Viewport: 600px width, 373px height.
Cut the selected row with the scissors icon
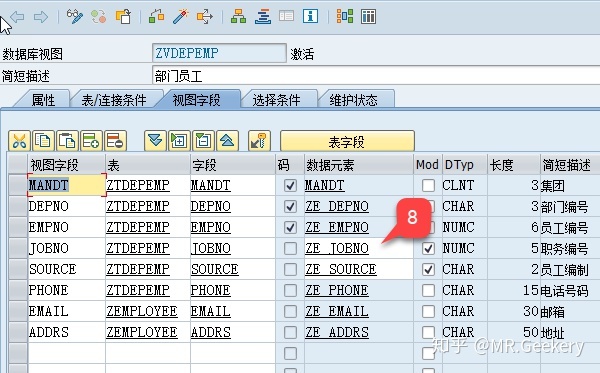[x=19, y=141]
